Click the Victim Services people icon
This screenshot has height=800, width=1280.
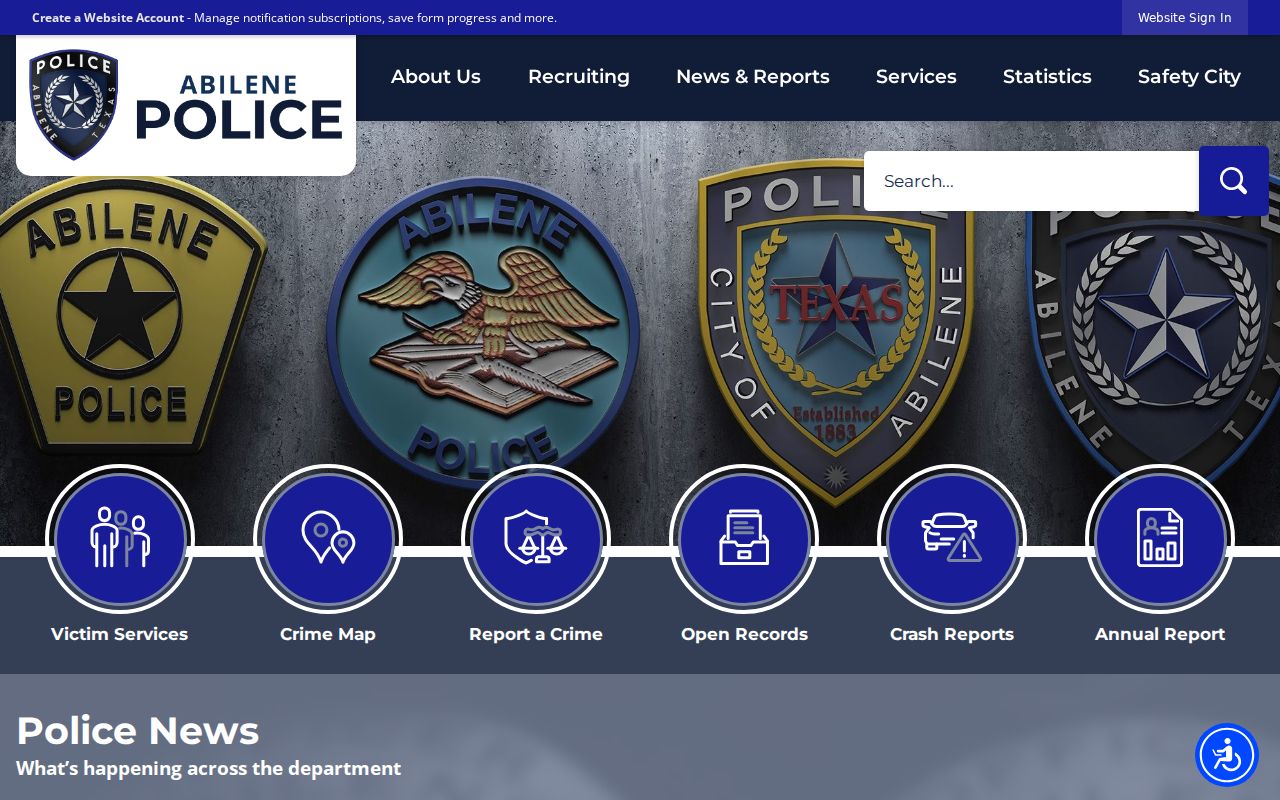tap(120, 539)
